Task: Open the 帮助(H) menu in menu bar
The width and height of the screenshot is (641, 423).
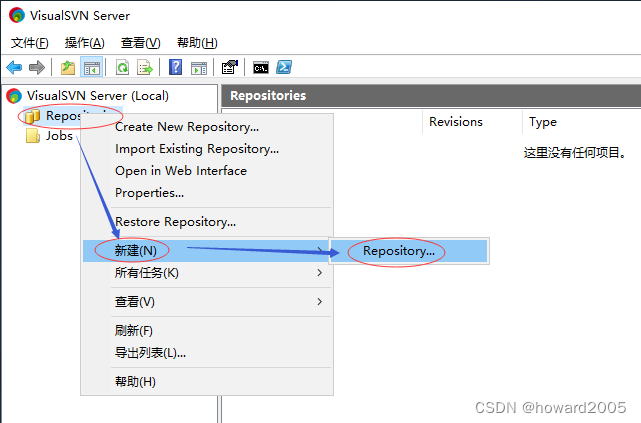Action: [x=197, y=43]
